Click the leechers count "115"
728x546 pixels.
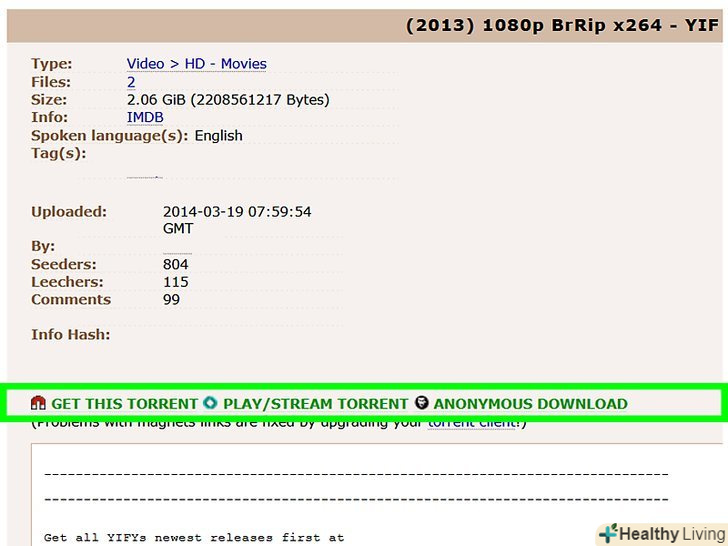[x=176, y=282]
